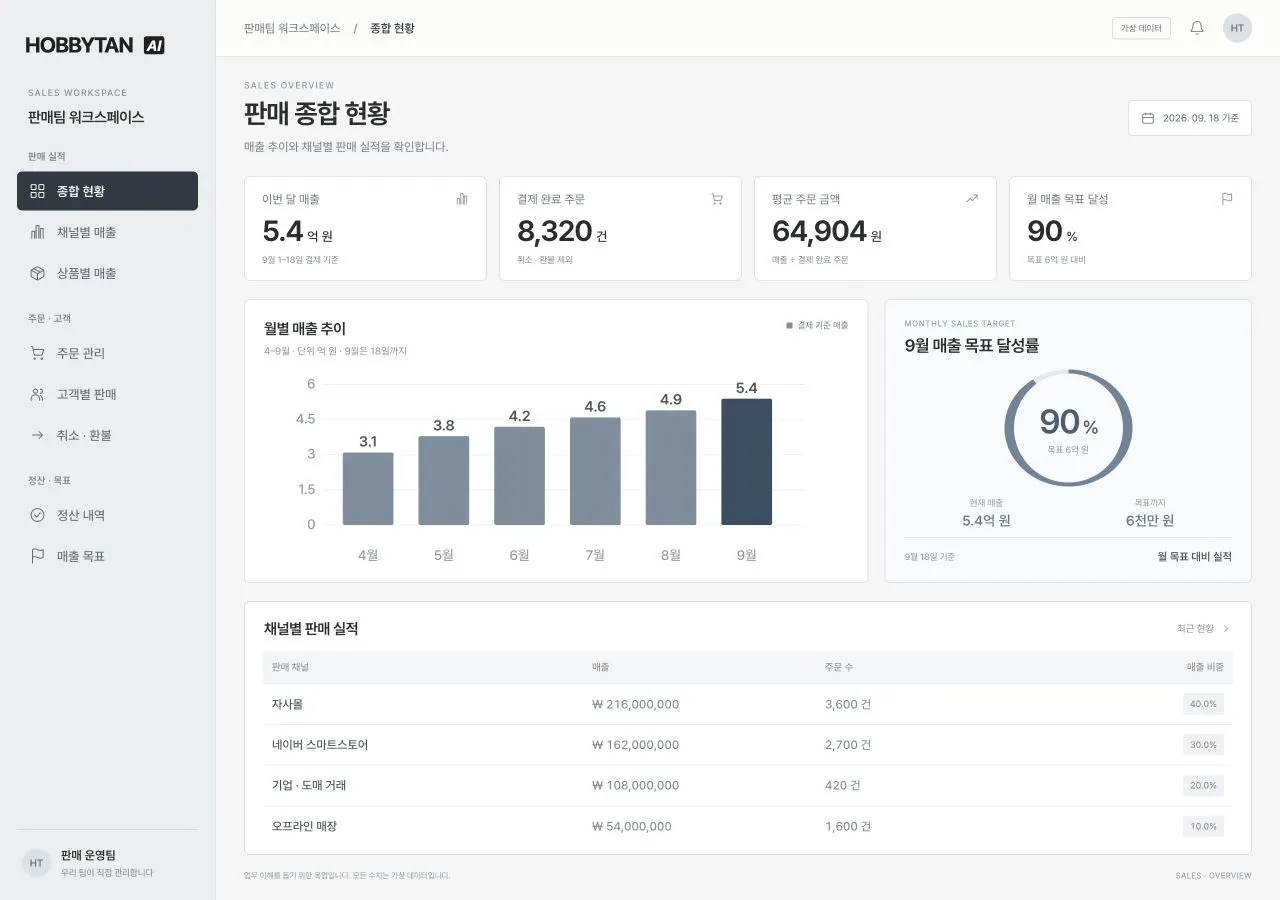Click the 자사몰 channel row name

(x=287, y=704)
